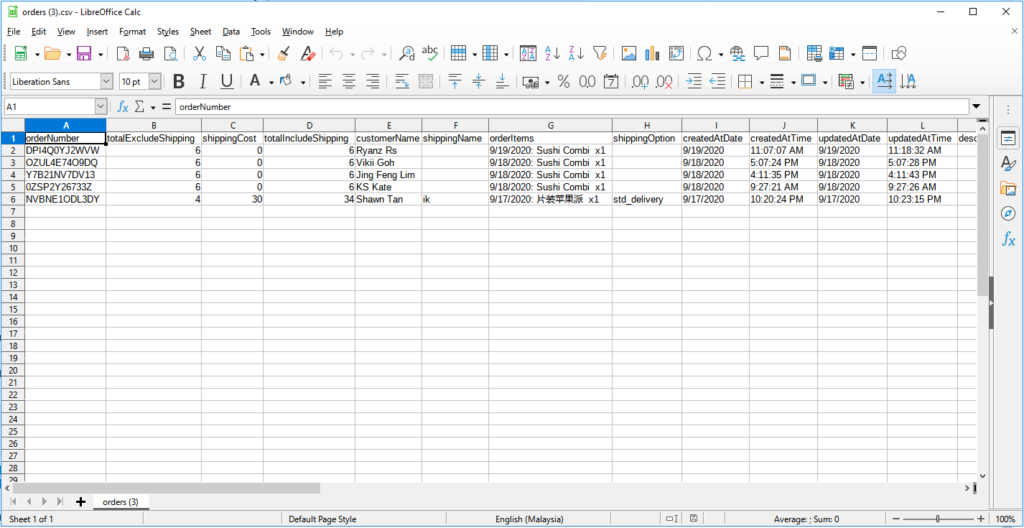Sort descending Z to A
Viewport: 1024px width, 528px height.
click(576, 54)
